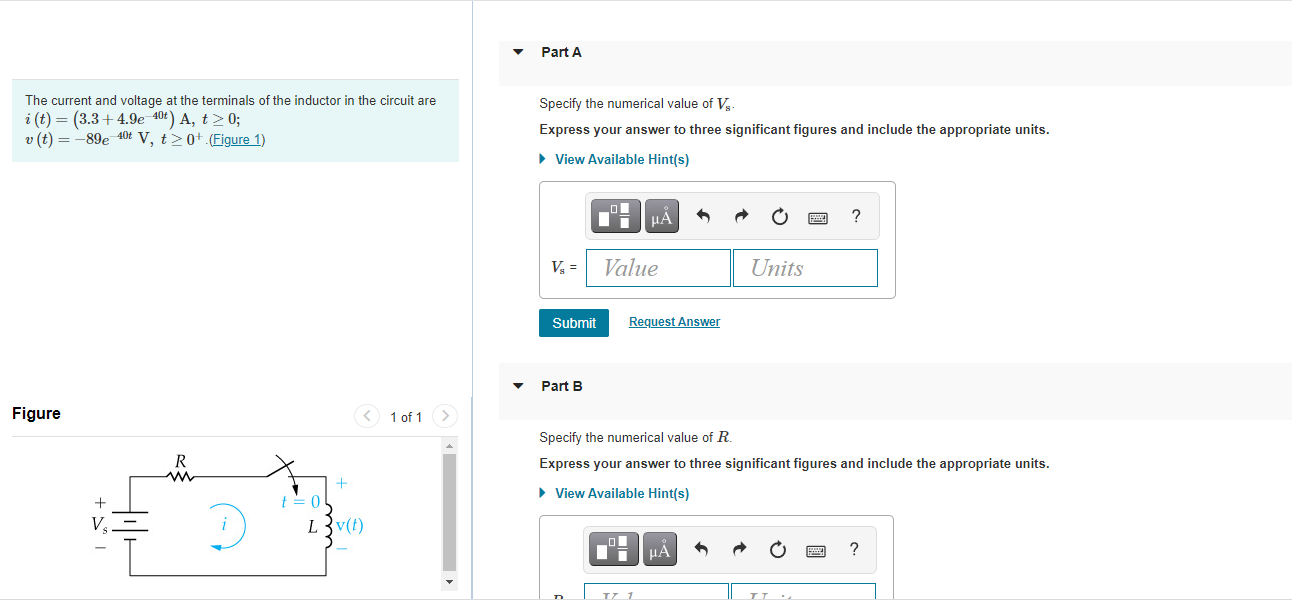The width and height of the screenshot is (1292, 601).
Task: Reset the Part A answer field
Action: click(x=778, y=215)
